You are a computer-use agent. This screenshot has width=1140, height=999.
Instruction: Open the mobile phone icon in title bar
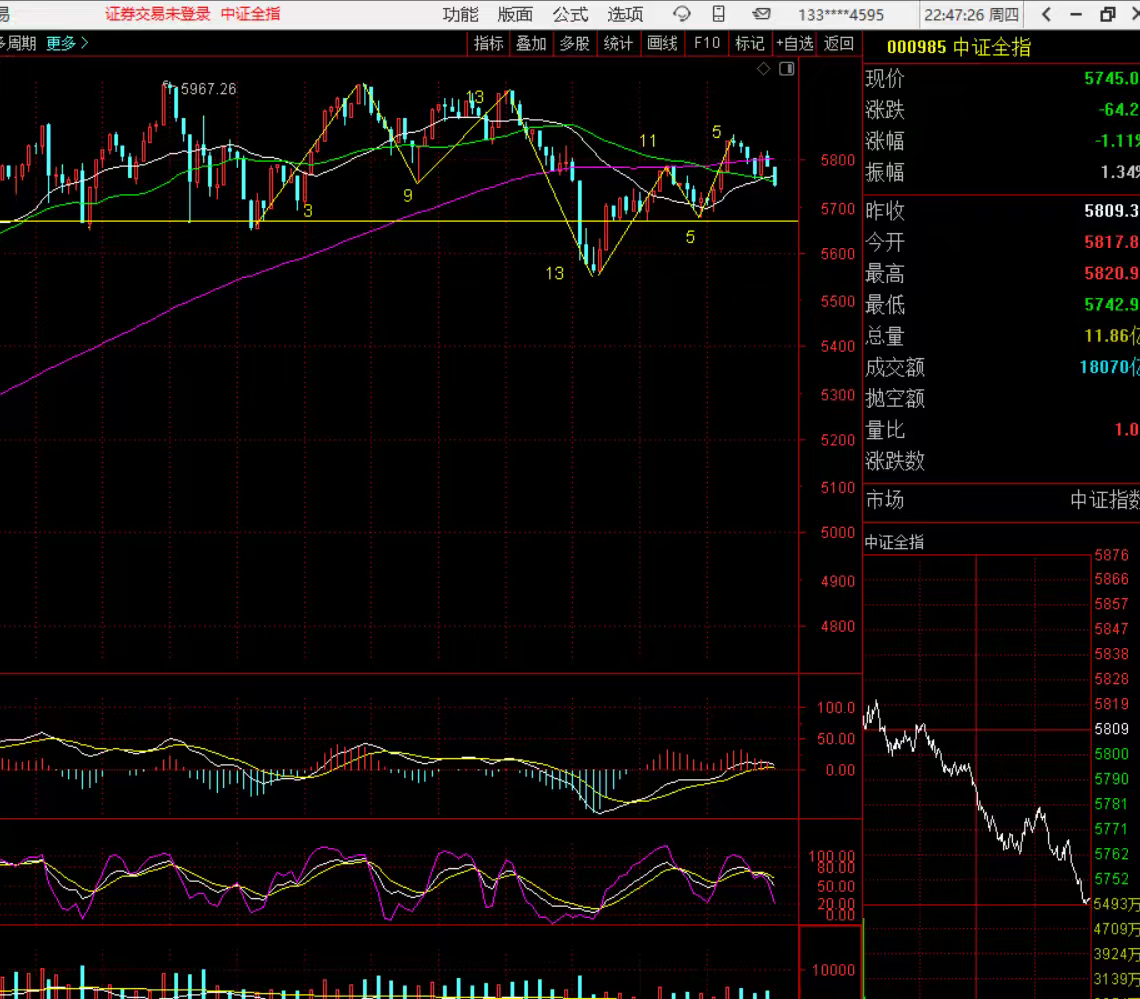pos(718,14)
